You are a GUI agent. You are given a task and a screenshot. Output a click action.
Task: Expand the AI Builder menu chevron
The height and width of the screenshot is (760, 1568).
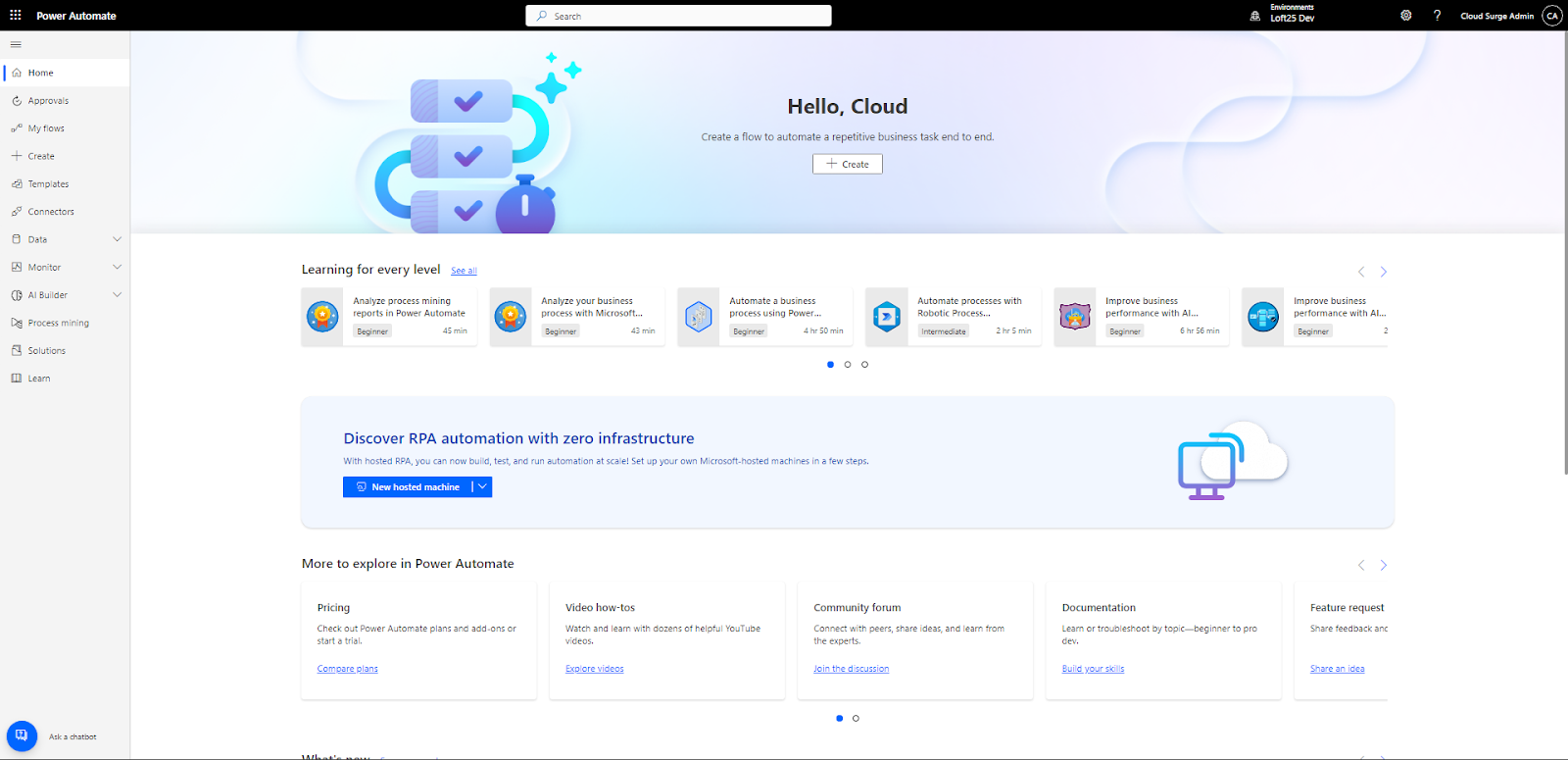[118, 295]
